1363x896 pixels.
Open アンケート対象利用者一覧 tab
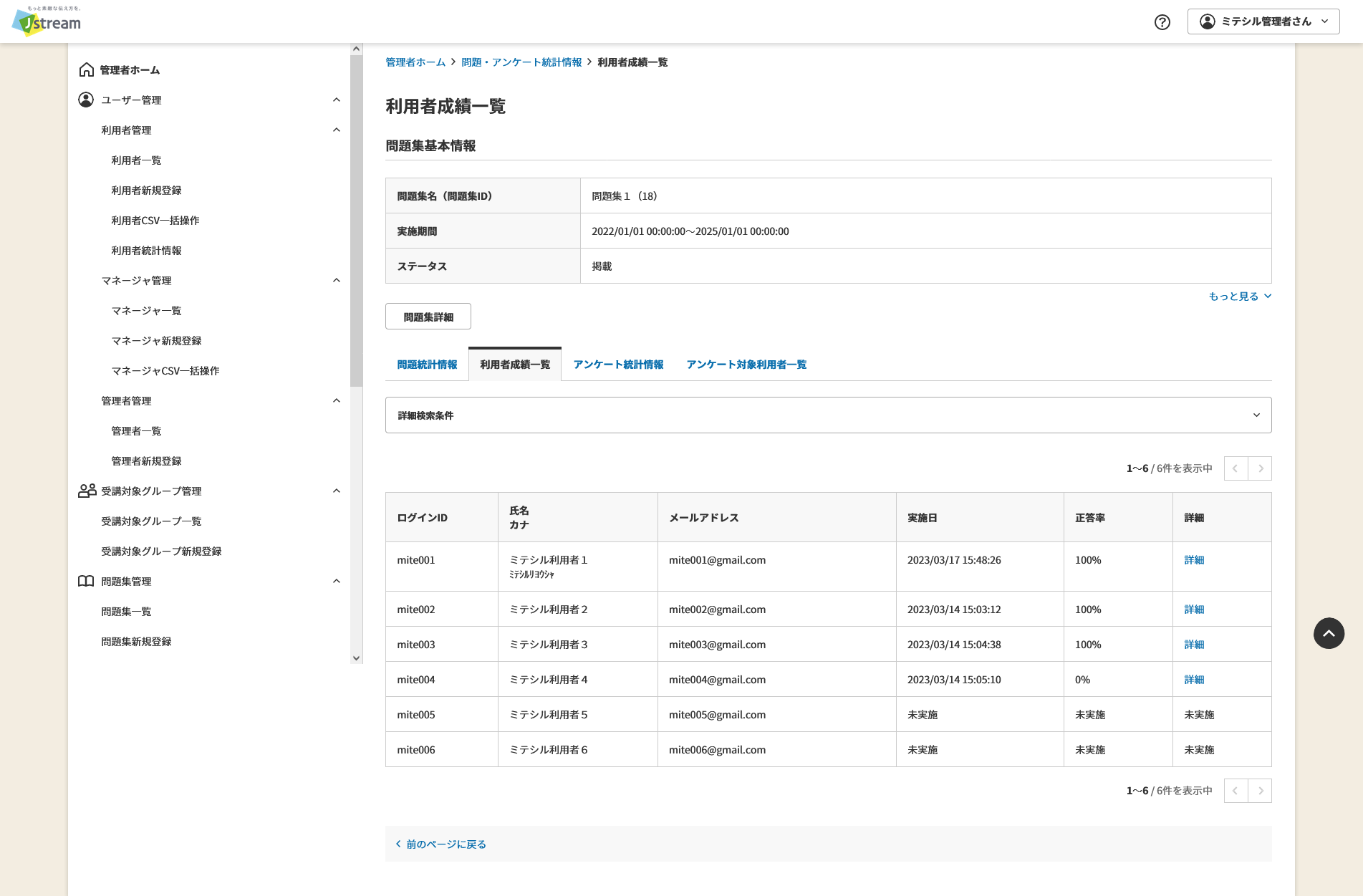click(746, 365)
